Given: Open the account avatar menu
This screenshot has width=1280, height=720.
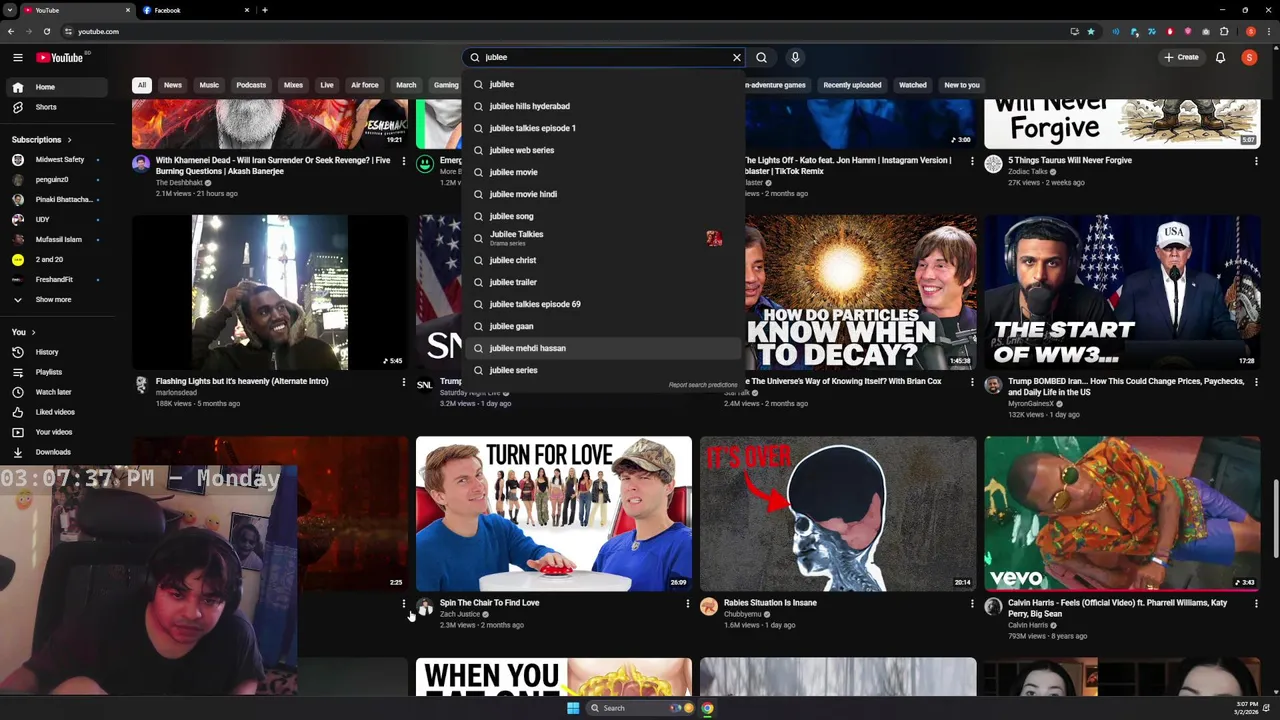Looking at the screenshot, I should click(1249, 58).
